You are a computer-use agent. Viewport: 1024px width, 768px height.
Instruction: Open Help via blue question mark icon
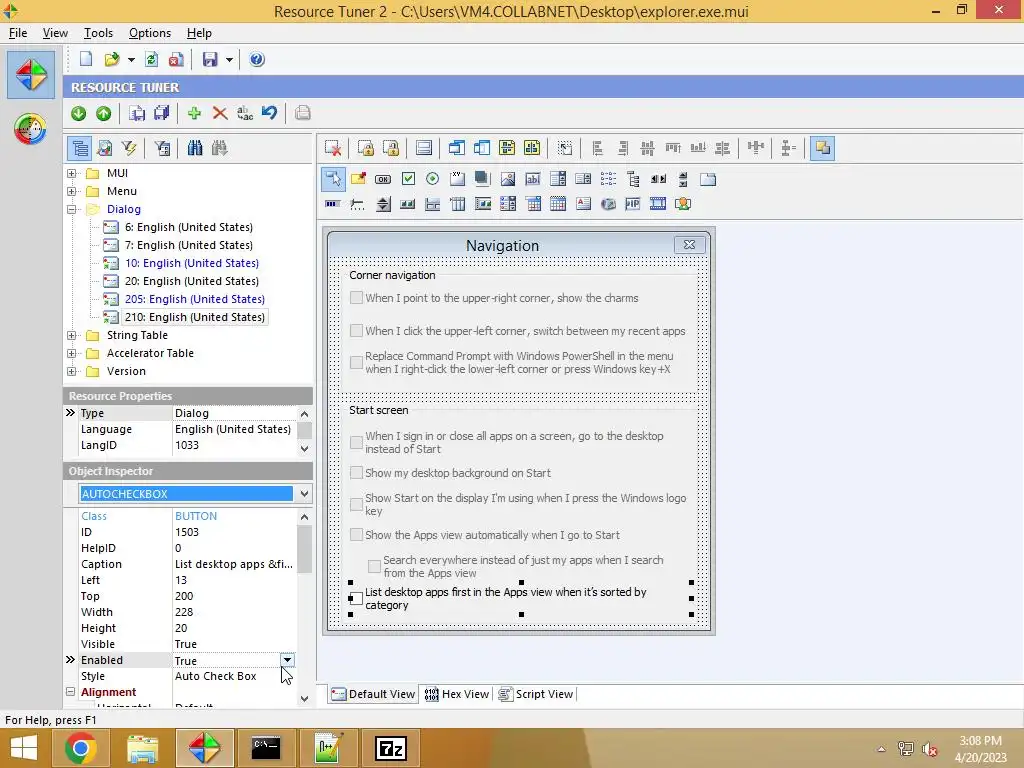click(257, 59)
